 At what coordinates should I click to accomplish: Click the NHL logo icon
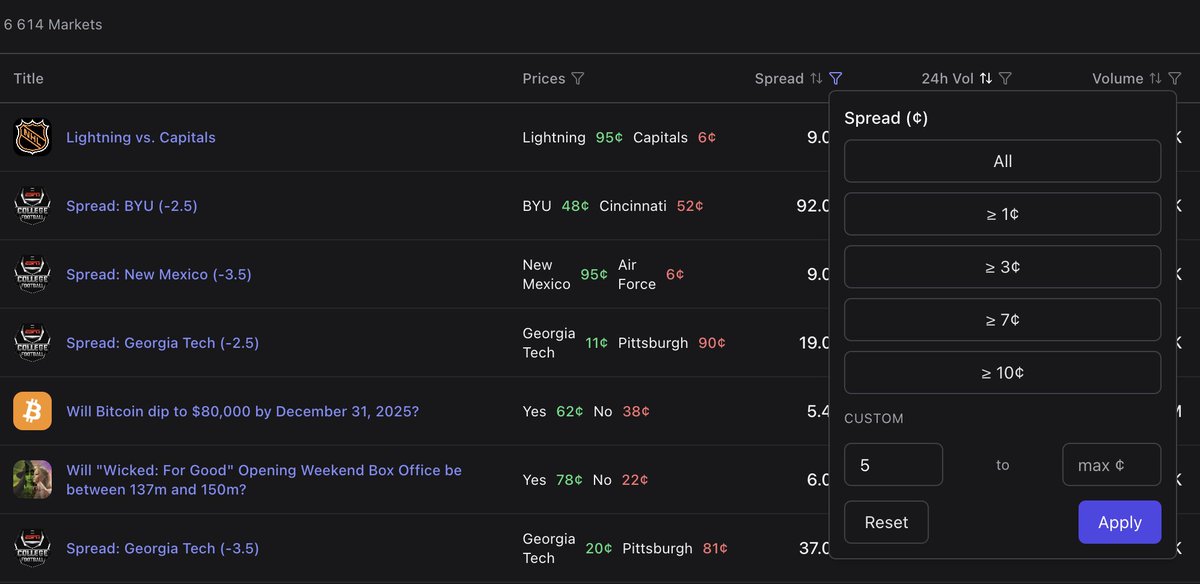32,137
